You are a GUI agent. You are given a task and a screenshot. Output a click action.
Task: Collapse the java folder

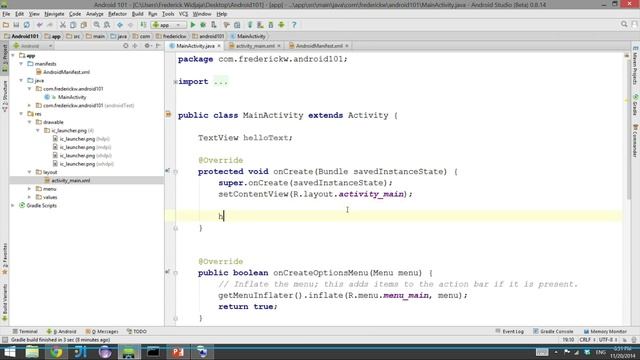(21, 80)
